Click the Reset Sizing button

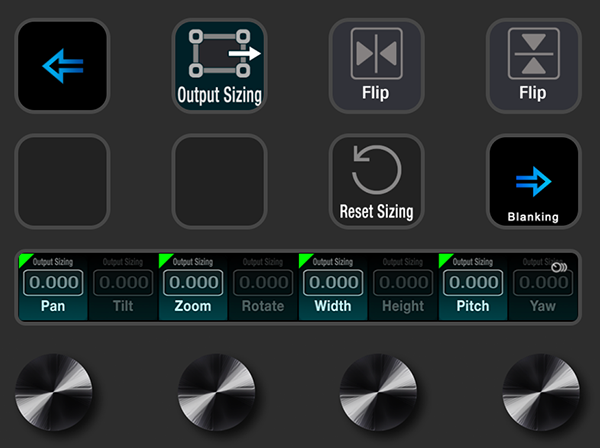click(377, 181)
